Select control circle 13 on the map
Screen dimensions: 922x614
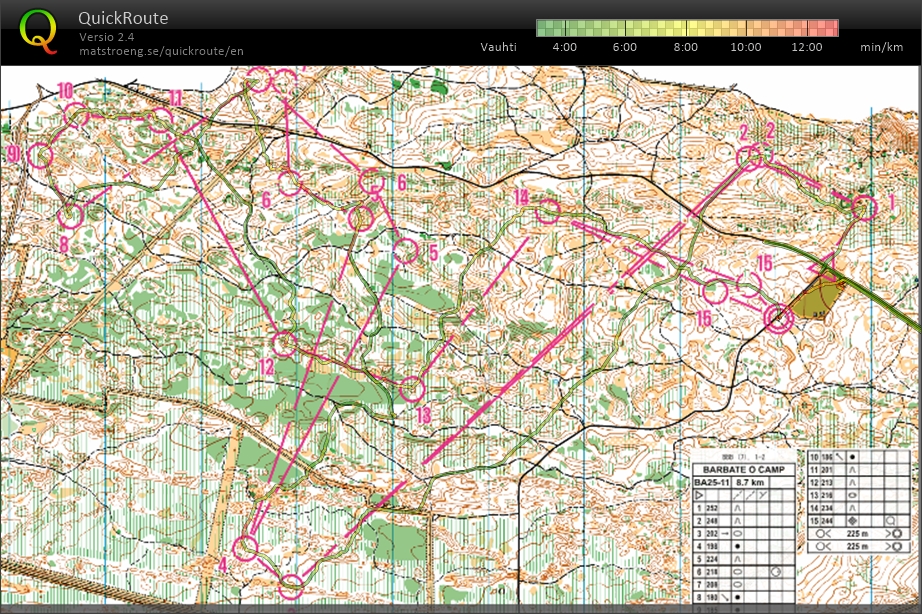412,389
